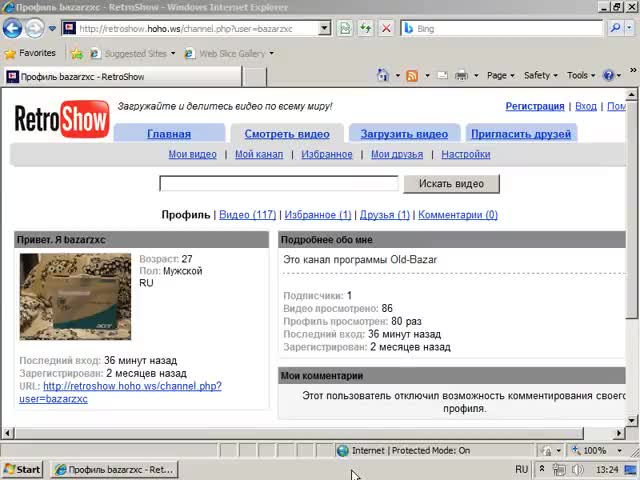Switch to the Главная tab
640x480 pixels.
click(169, 134)
